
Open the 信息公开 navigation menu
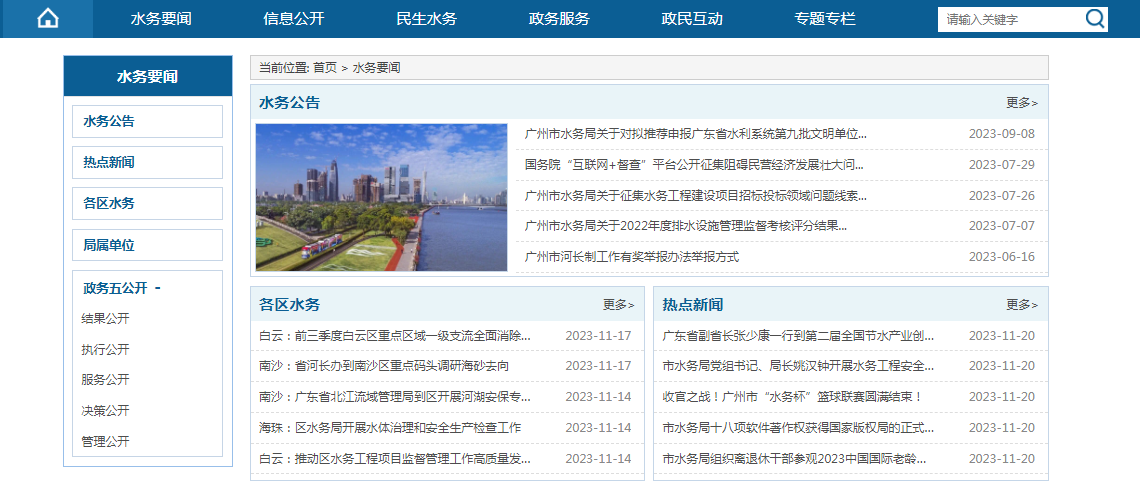click(294, 19)
